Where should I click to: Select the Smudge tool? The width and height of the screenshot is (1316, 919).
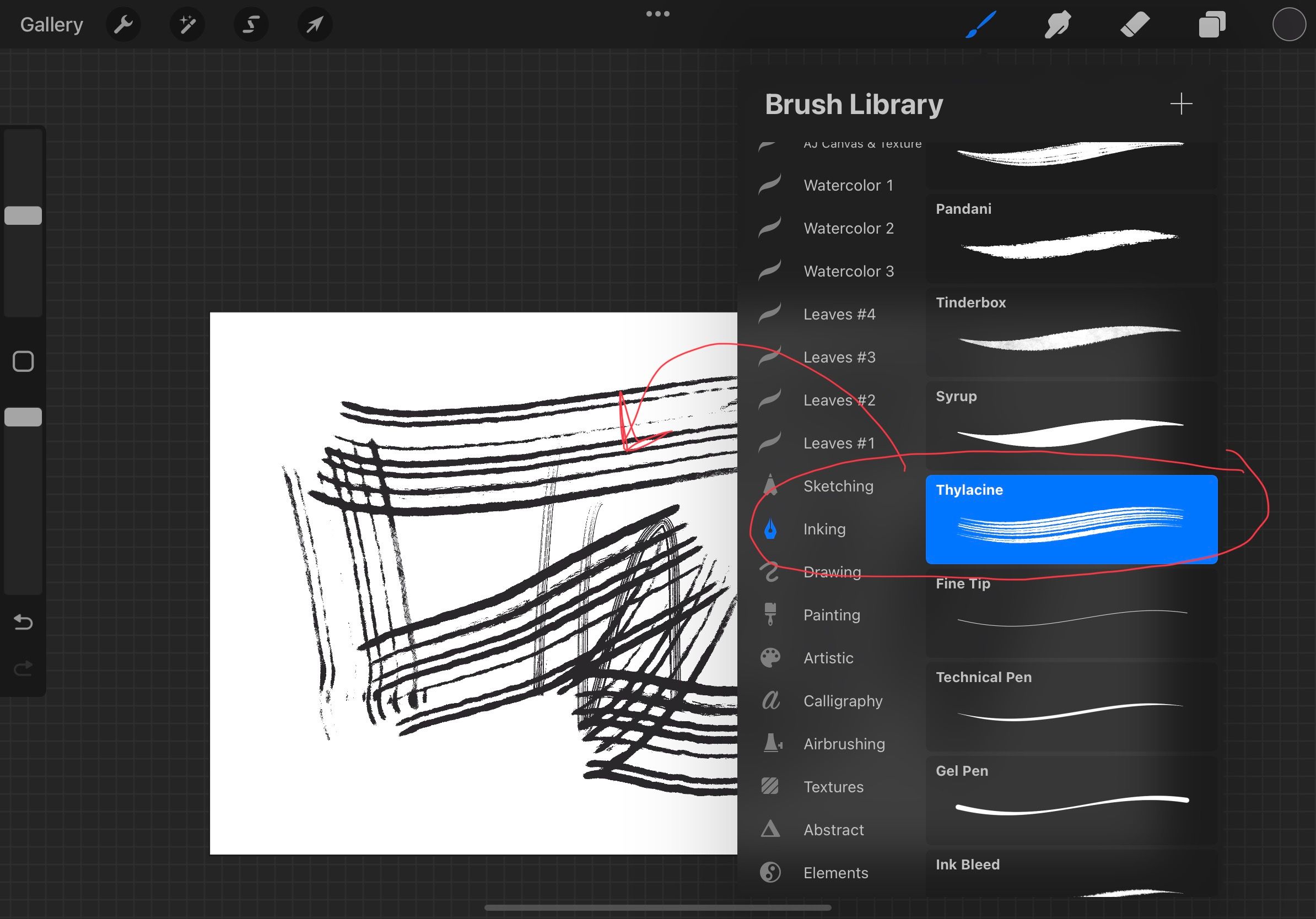pos(1058,25)
